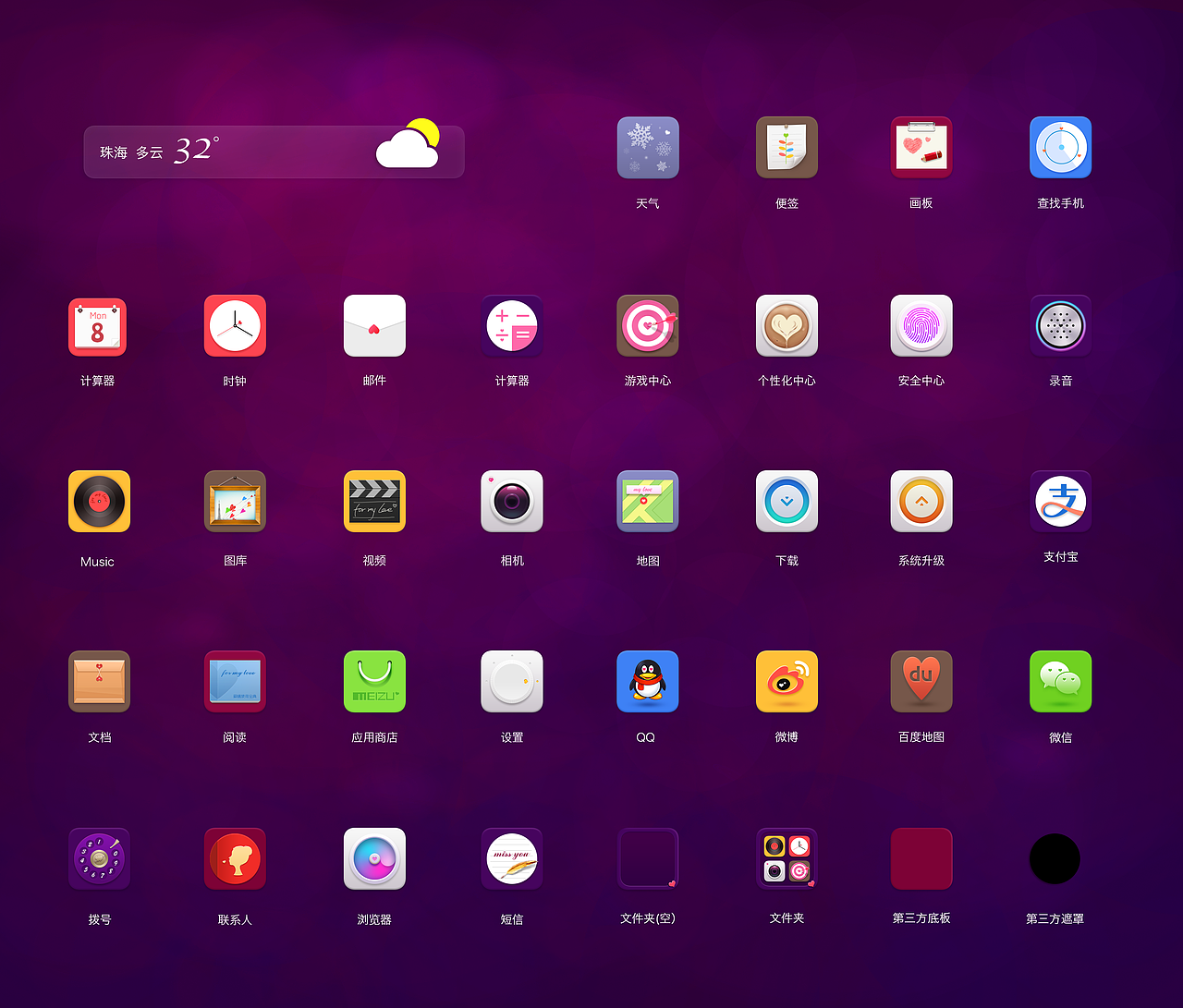This screenshot has width=1183, height=1008.
Task: Open the 文件夹 folder containing four mini apps
Action: tap(787, 859)
